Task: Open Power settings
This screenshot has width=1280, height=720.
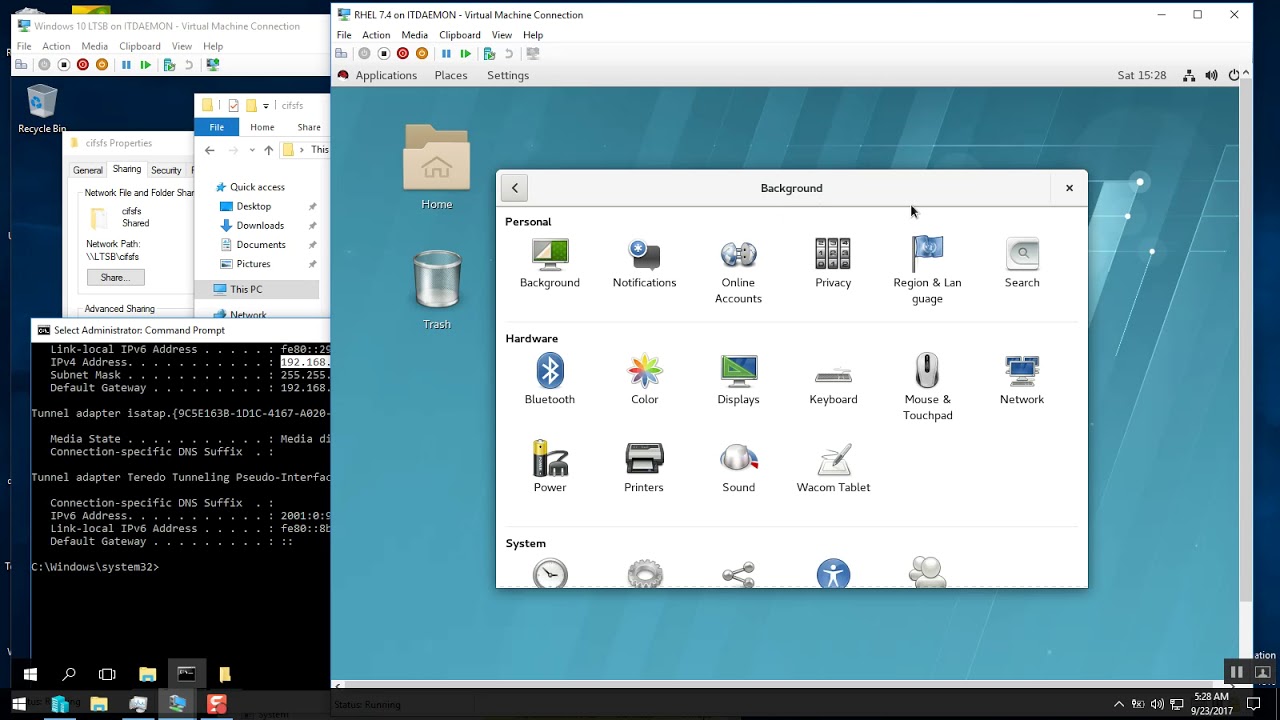Action: [x=550, y=468]
